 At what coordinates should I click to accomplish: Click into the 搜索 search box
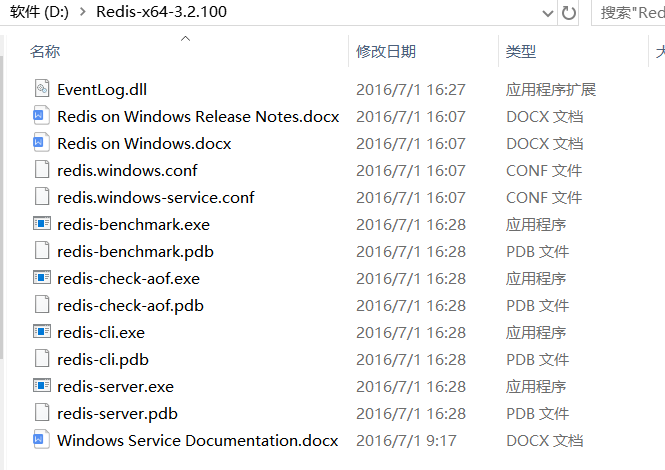coord(630,13)
